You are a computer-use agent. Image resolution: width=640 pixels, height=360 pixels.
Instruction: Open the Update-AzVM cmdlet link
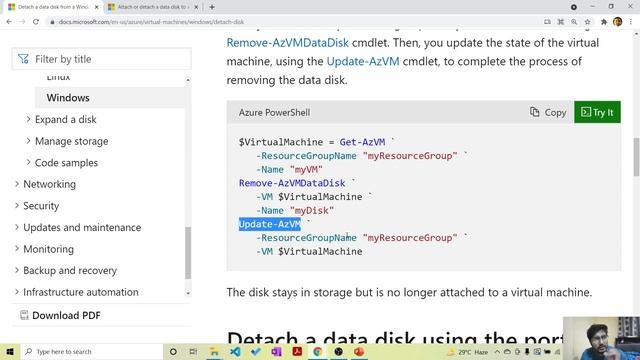coord(363,62)
